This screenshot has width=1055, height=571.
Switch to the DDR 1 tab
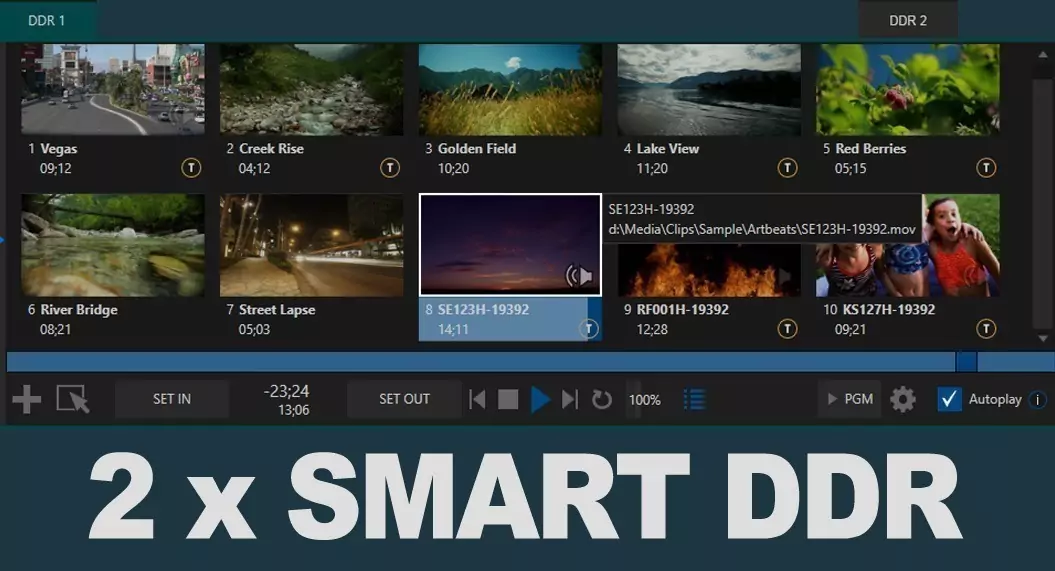coord(47,21)
